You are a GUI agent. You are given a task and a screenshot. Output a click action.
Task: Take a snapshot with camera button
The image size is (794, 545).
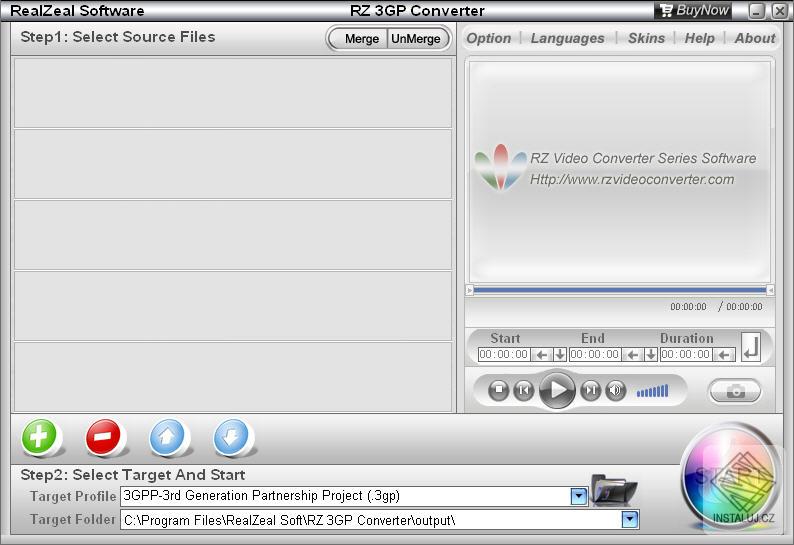click(x=735, y=391)
